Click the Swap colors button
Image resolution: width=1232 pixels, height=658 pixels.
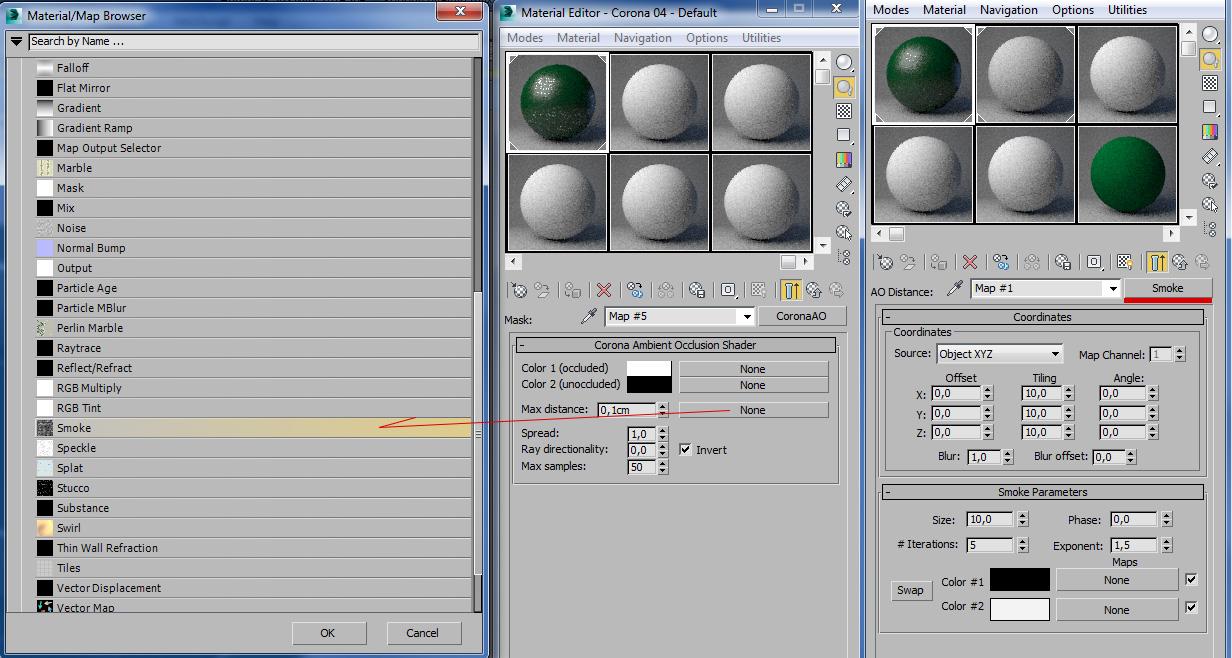[910, 590]
